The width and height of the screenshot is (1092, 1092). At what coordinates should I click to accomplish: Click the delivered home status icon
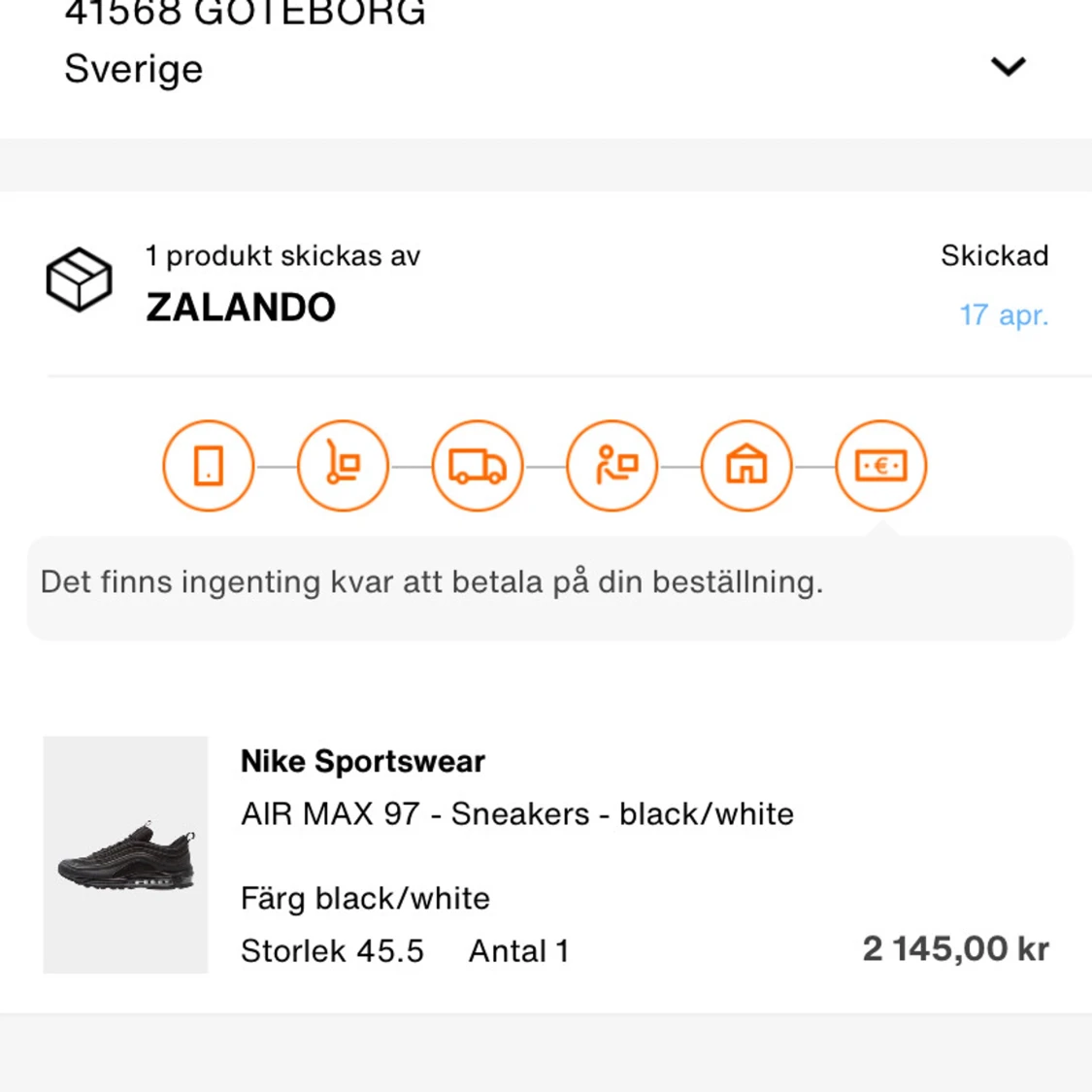(746, 466)
